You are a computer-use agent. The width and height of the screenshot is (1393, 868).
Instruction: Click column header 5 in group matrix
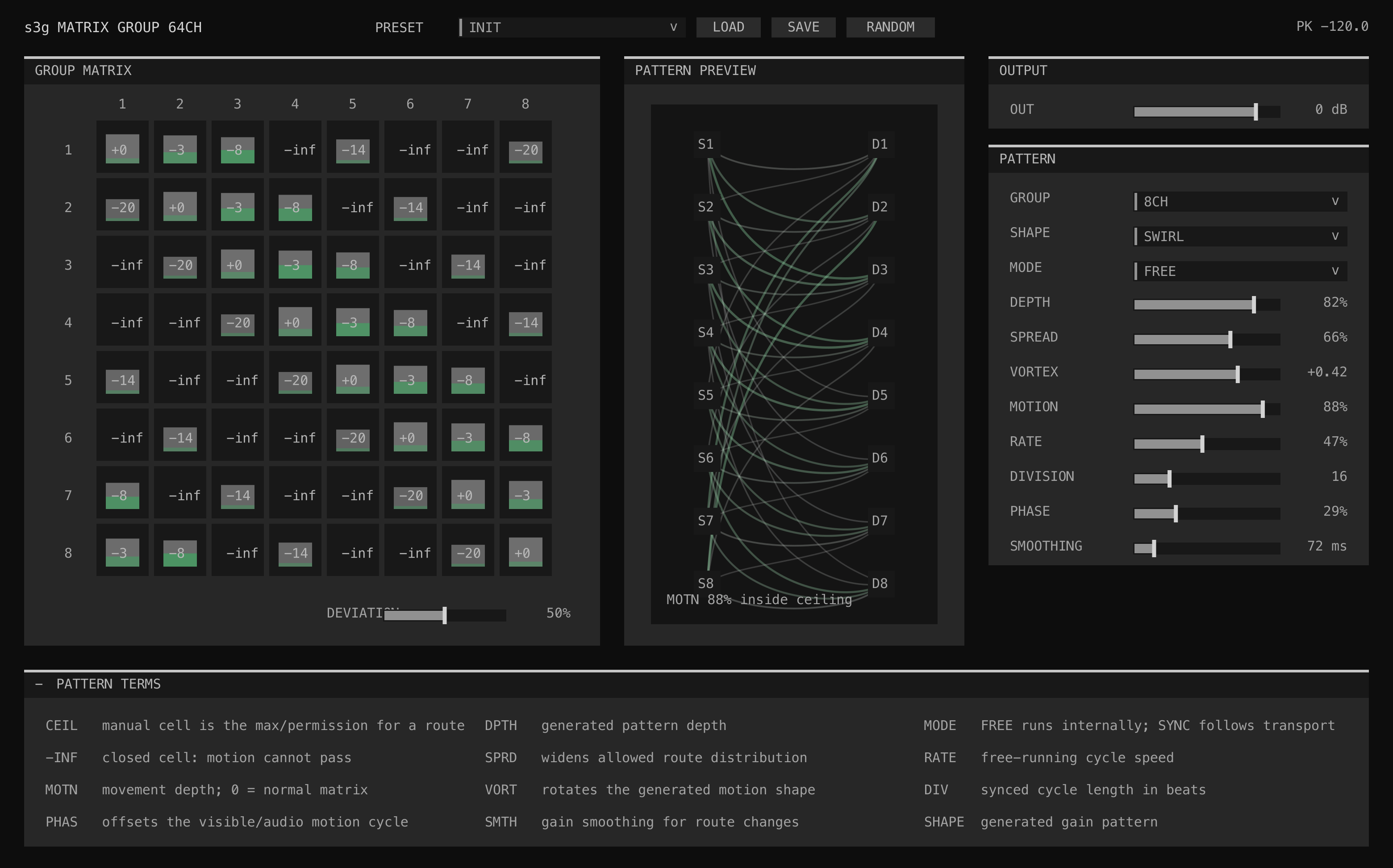pyautogui.click(x=352, y=104)
